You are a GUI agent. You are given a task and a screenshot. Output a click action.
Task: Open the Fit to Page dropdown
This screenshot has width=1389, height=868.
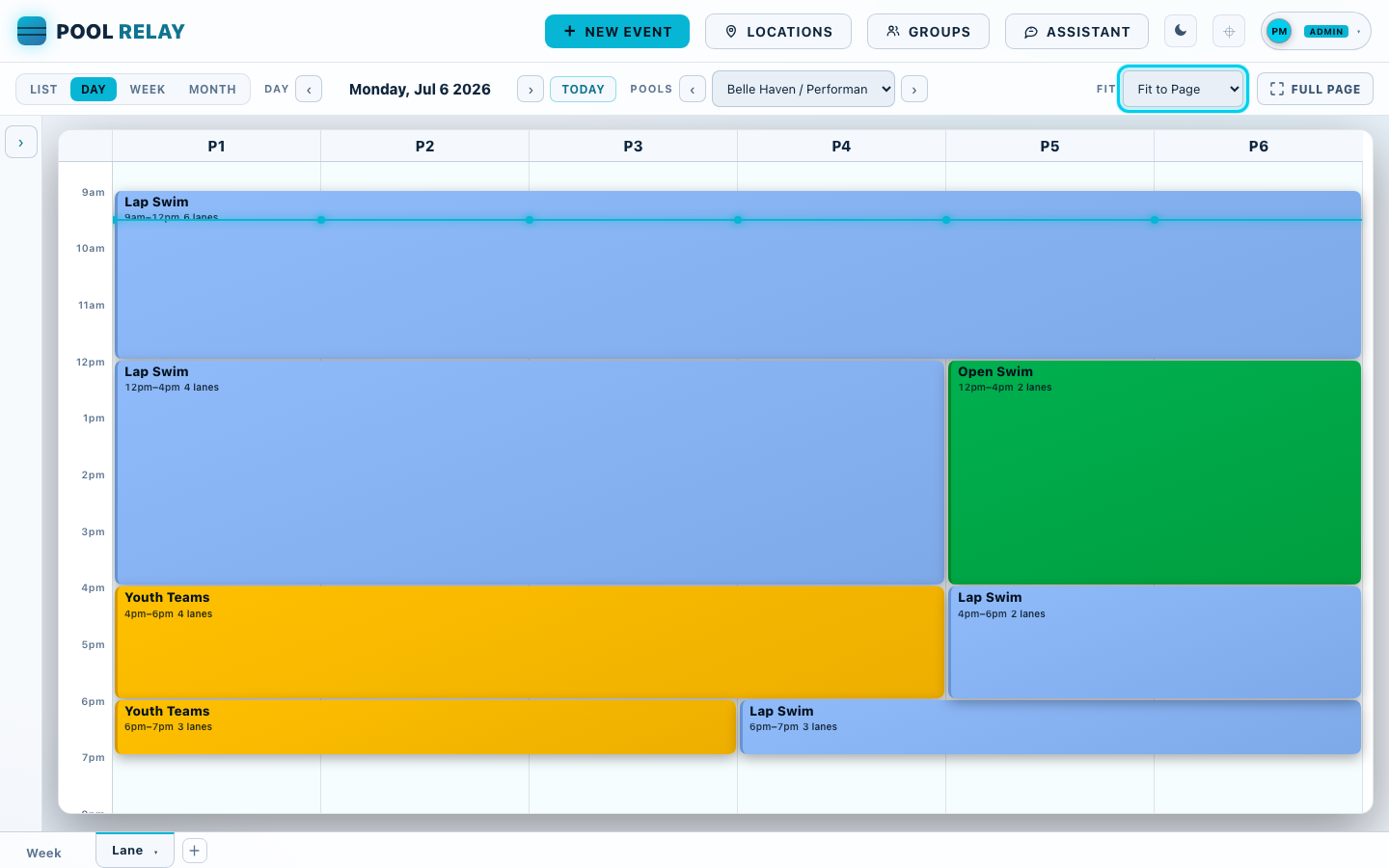pyautogui.click(x=1183, y=89)
